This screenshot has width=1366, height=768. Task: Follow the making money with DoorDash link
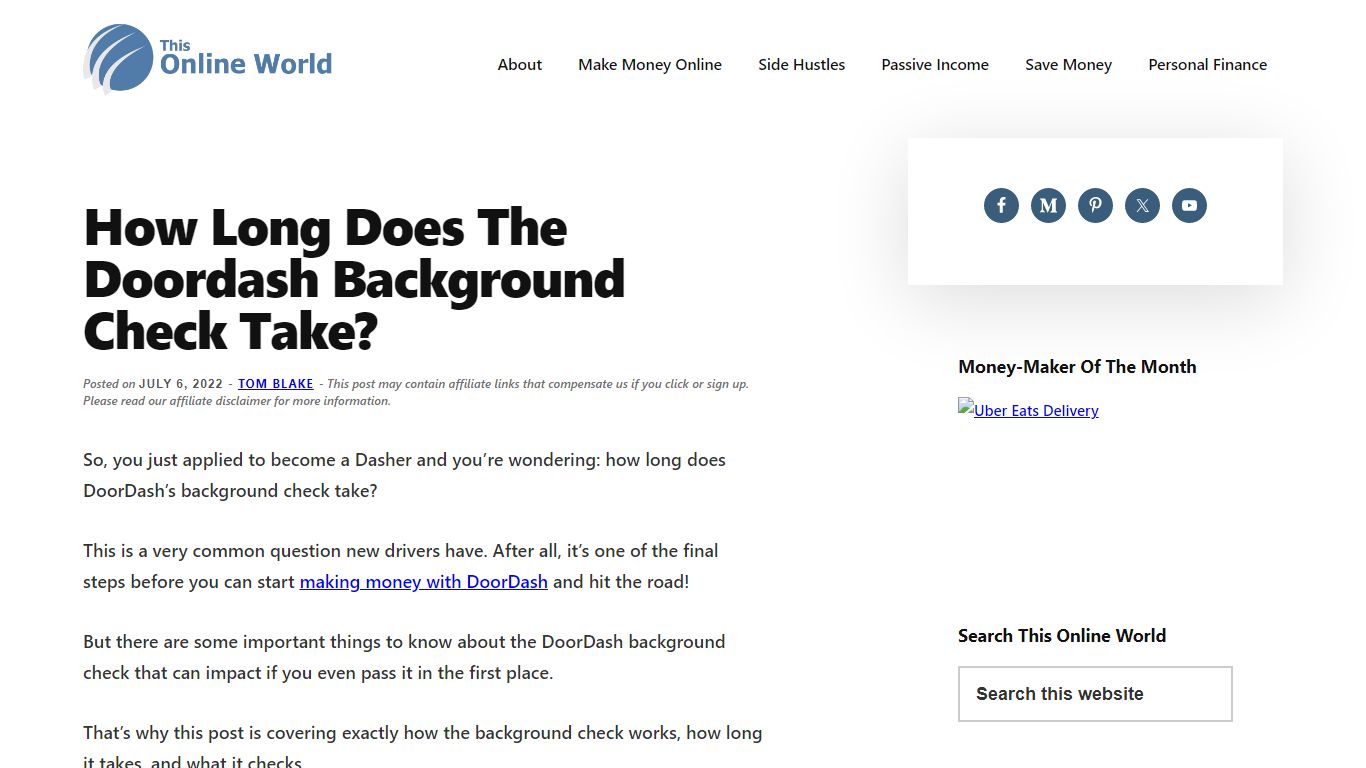[424, 581]
